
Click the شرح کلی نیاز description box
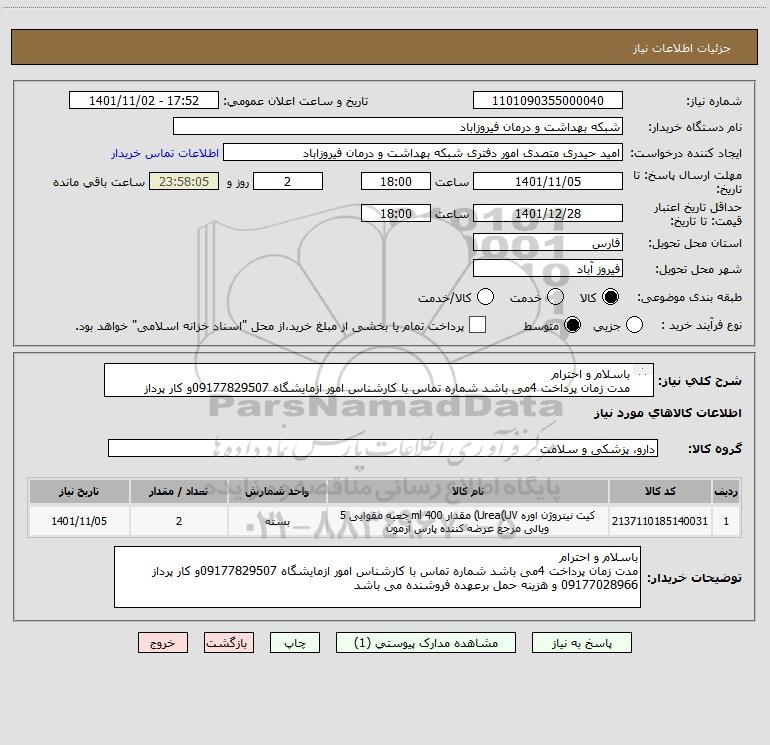(x=379, y=380)
